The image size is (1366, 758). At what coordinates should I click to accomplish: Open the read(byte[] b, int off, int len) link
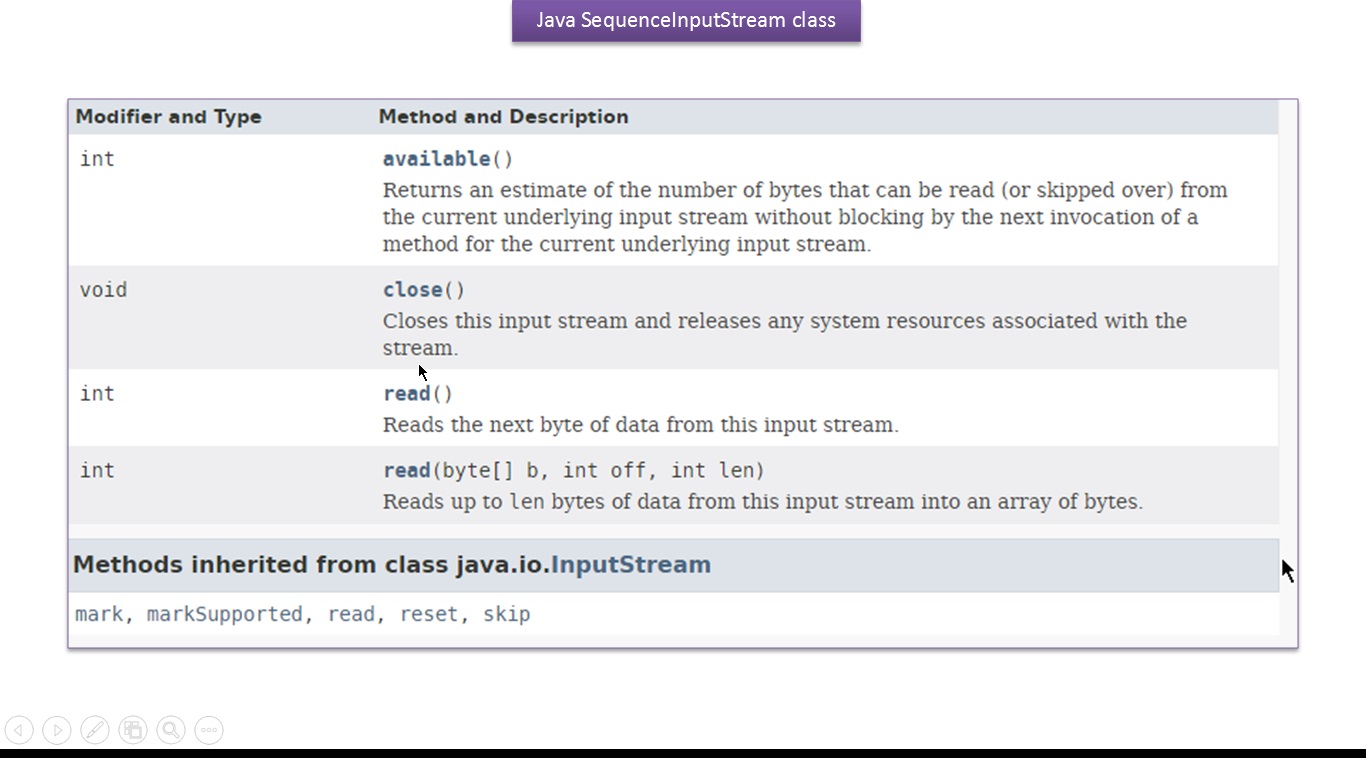(406, 471)
